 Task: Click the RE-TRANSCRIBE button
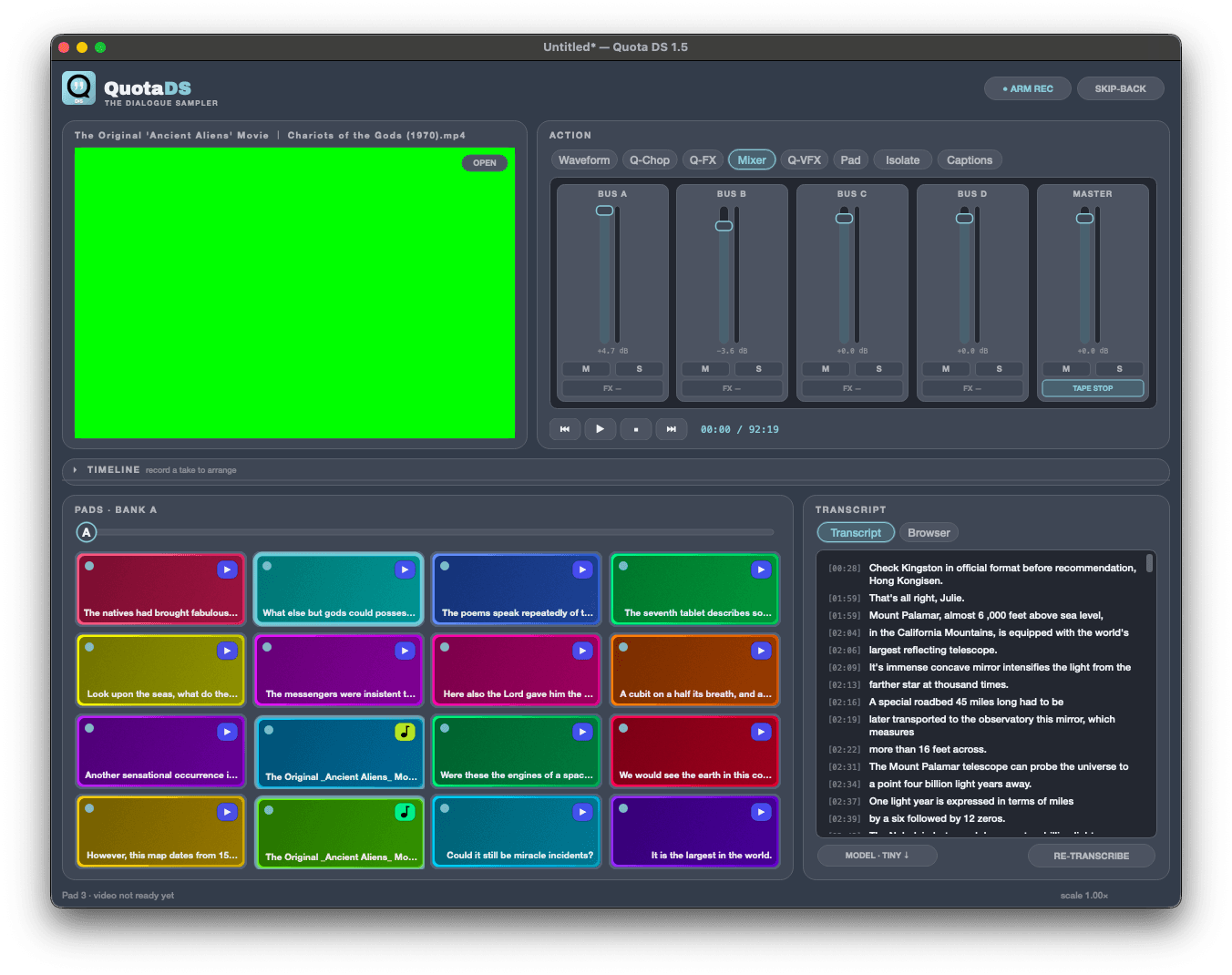click(x=1092, y=856)
